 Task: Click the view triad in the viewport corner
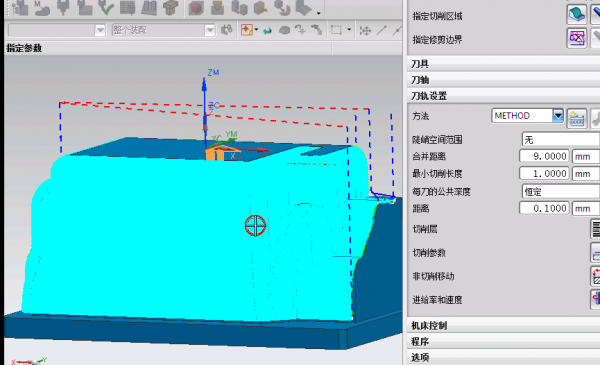tap(29, 361)
